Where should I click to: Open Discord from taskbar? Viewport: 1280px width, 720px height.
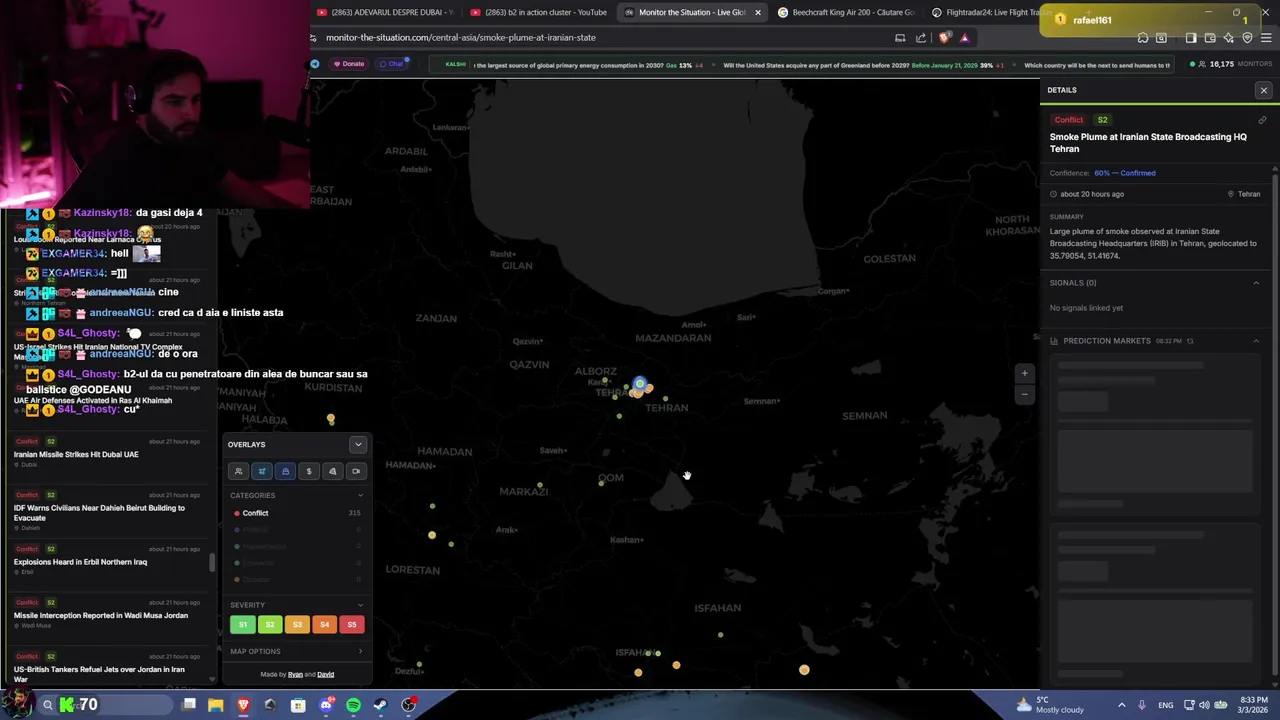pos(325,705)
